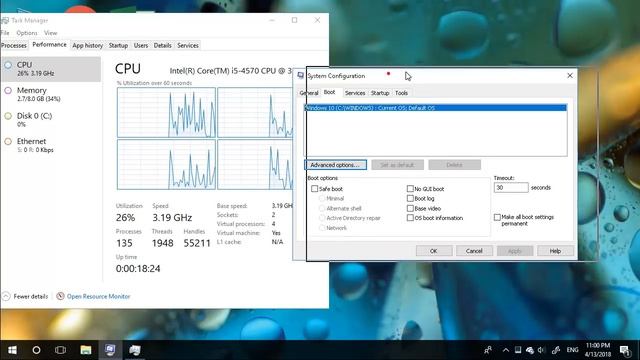Image resolution: width=640 pixels, height=360 pixels.
Task: Open ENG language indicator
Action: pos(572,350)
